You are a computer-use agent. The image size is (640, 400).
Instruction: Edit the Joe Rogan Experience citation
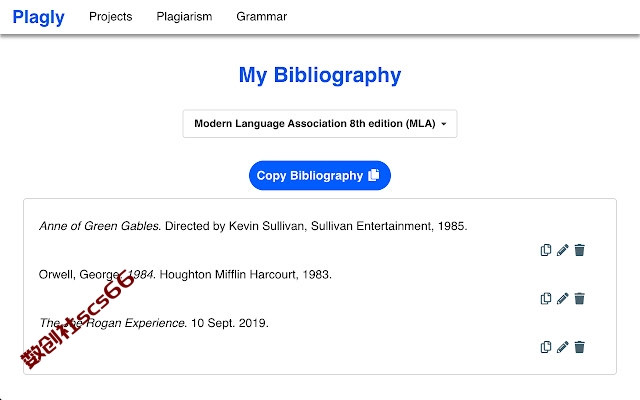pyautogui.click(x=562, y=347)
